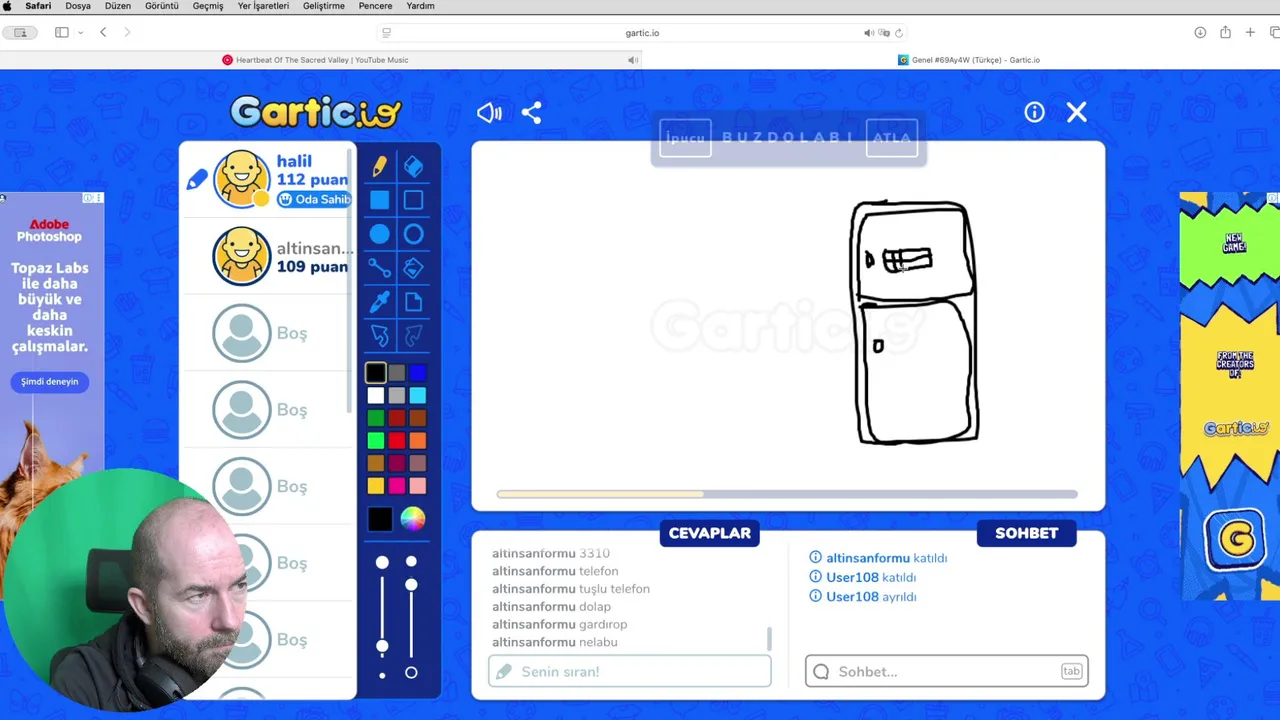Select the dark blue color swatch

pyautogui.click(x=417, y=373)
